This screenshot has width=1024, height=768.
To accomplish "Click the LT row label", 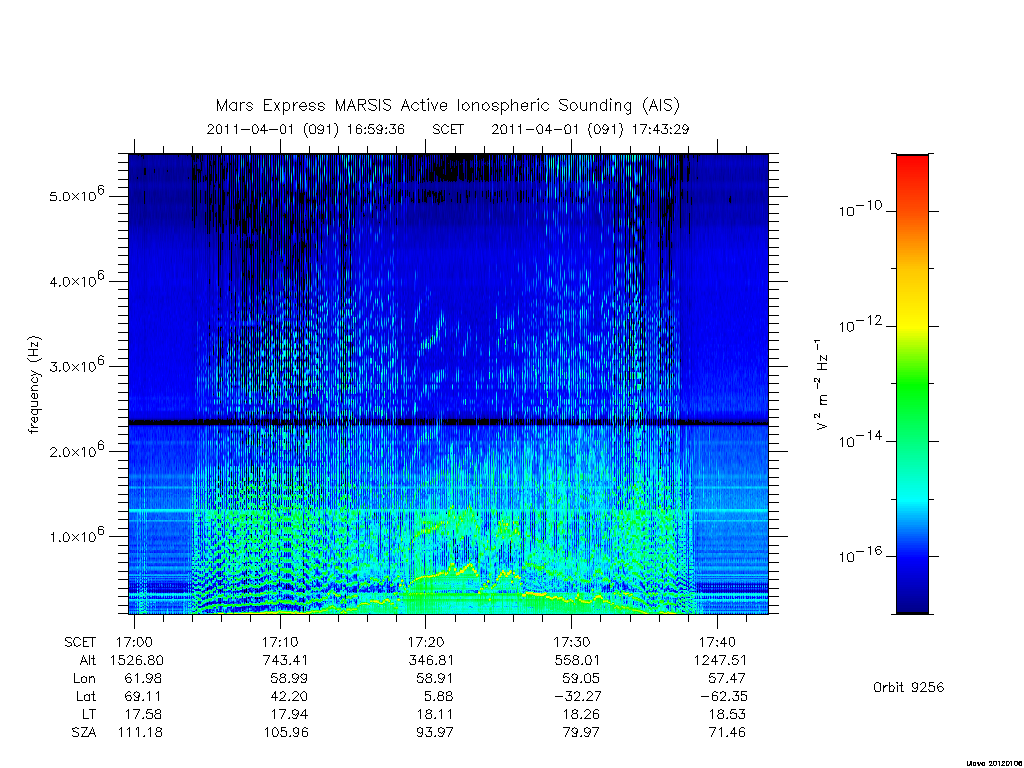I will pos(89,714).
